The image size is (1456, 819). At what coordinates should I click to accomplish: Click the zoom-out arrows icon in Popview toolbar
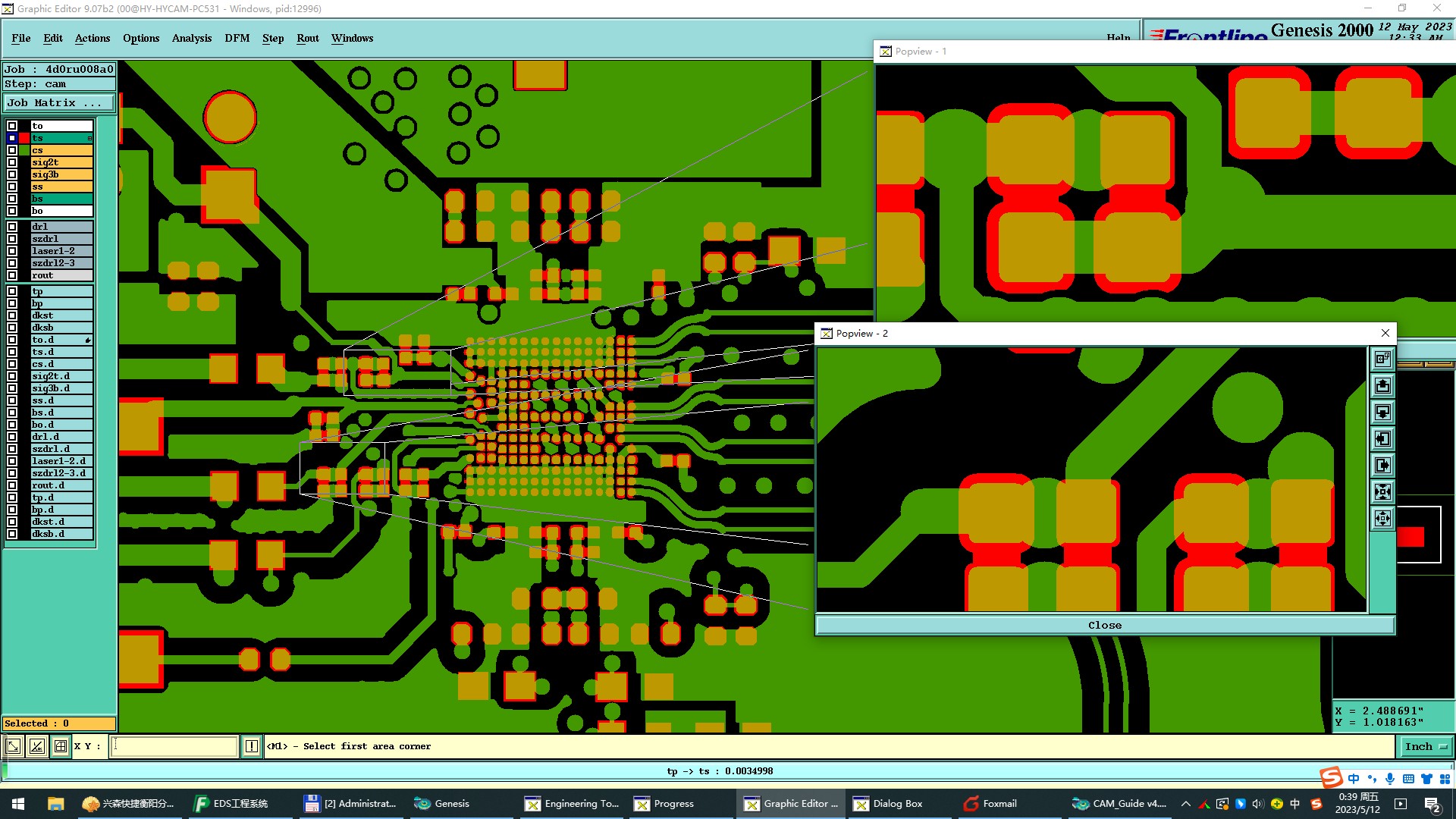click(1382, 519)
